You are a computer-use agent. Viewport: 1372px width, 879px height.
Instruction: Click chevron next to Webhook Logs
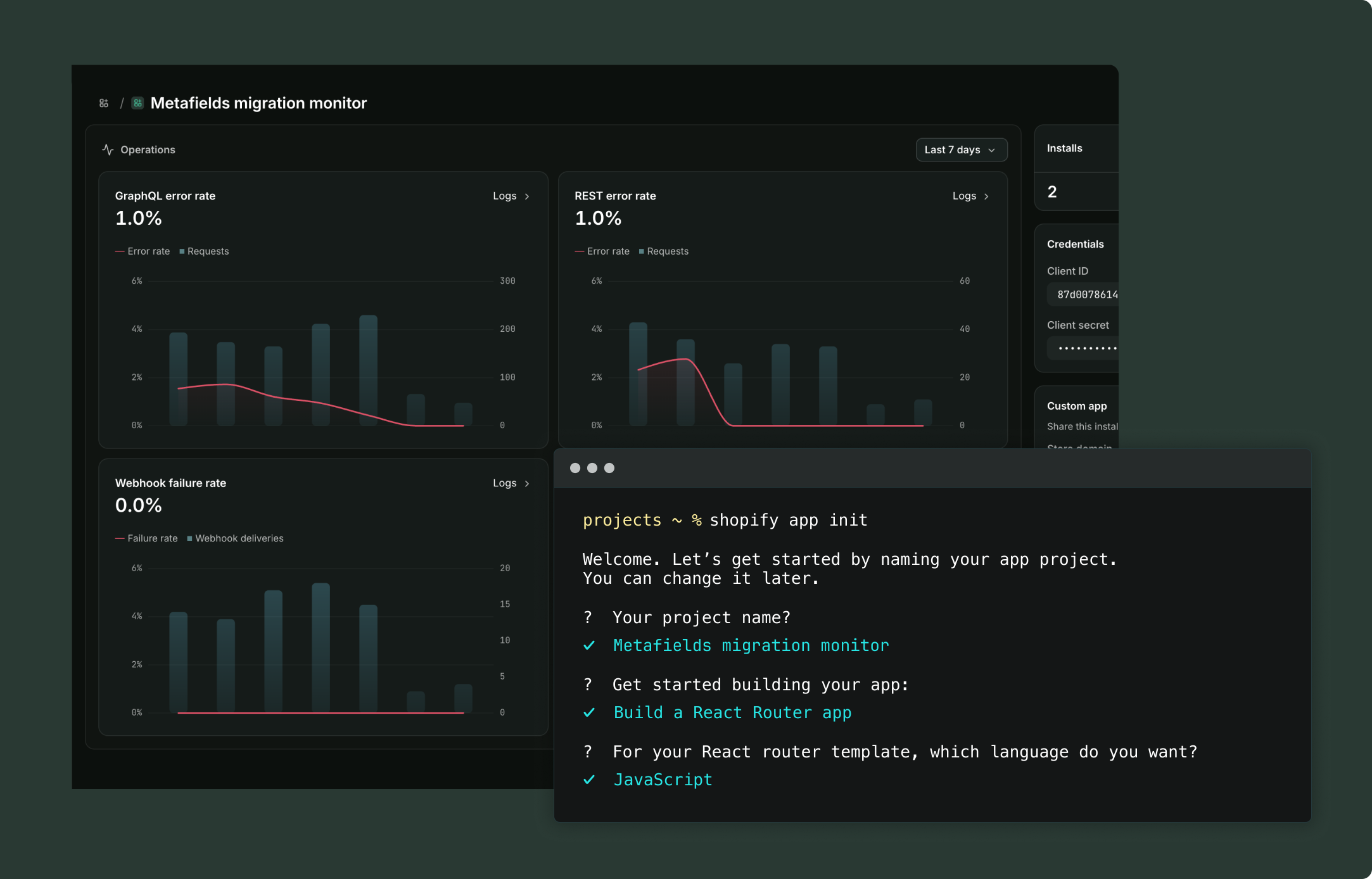point(527,483)
